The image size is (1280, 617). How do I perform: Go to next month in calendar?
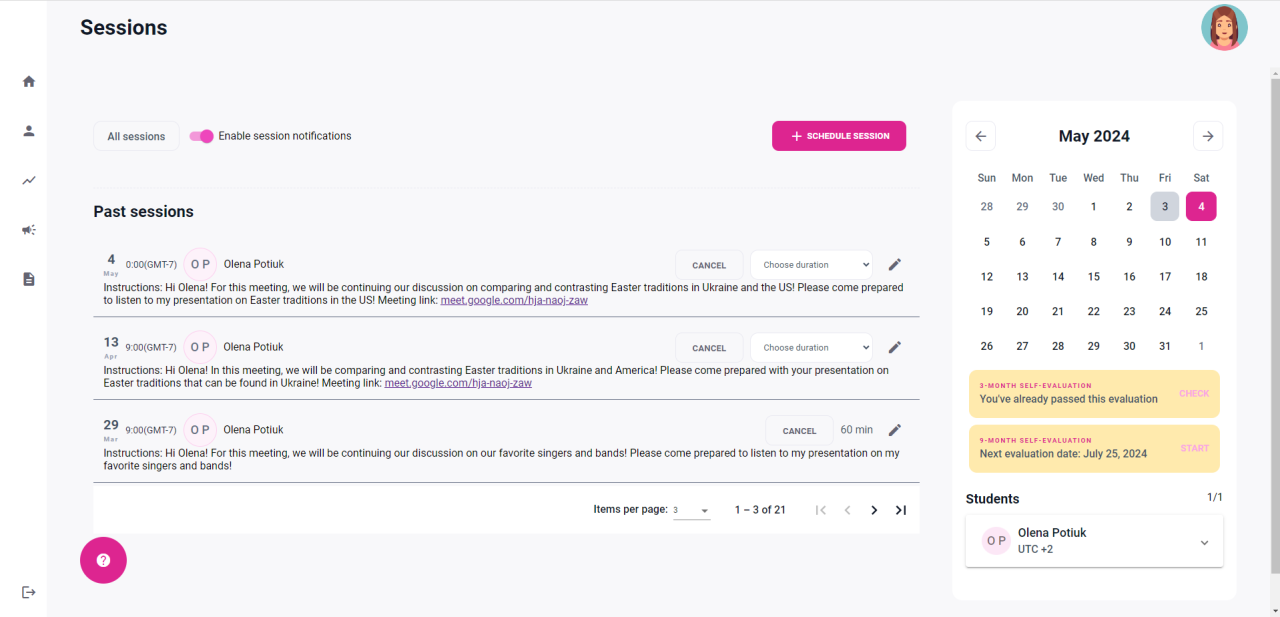[x=1208, y=136]
